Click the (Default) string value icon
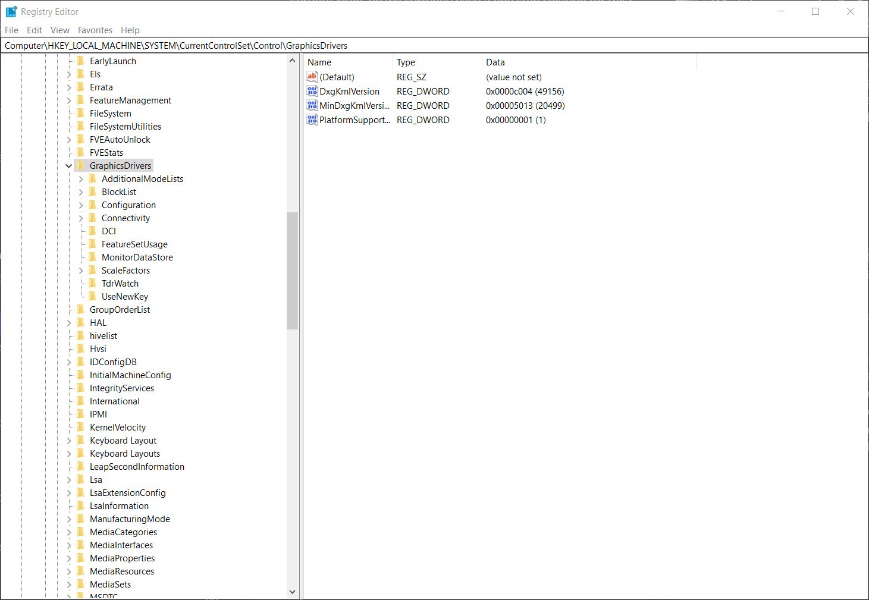Image resolution: width=869 pixels, height=600 pixels. [312, 77]
